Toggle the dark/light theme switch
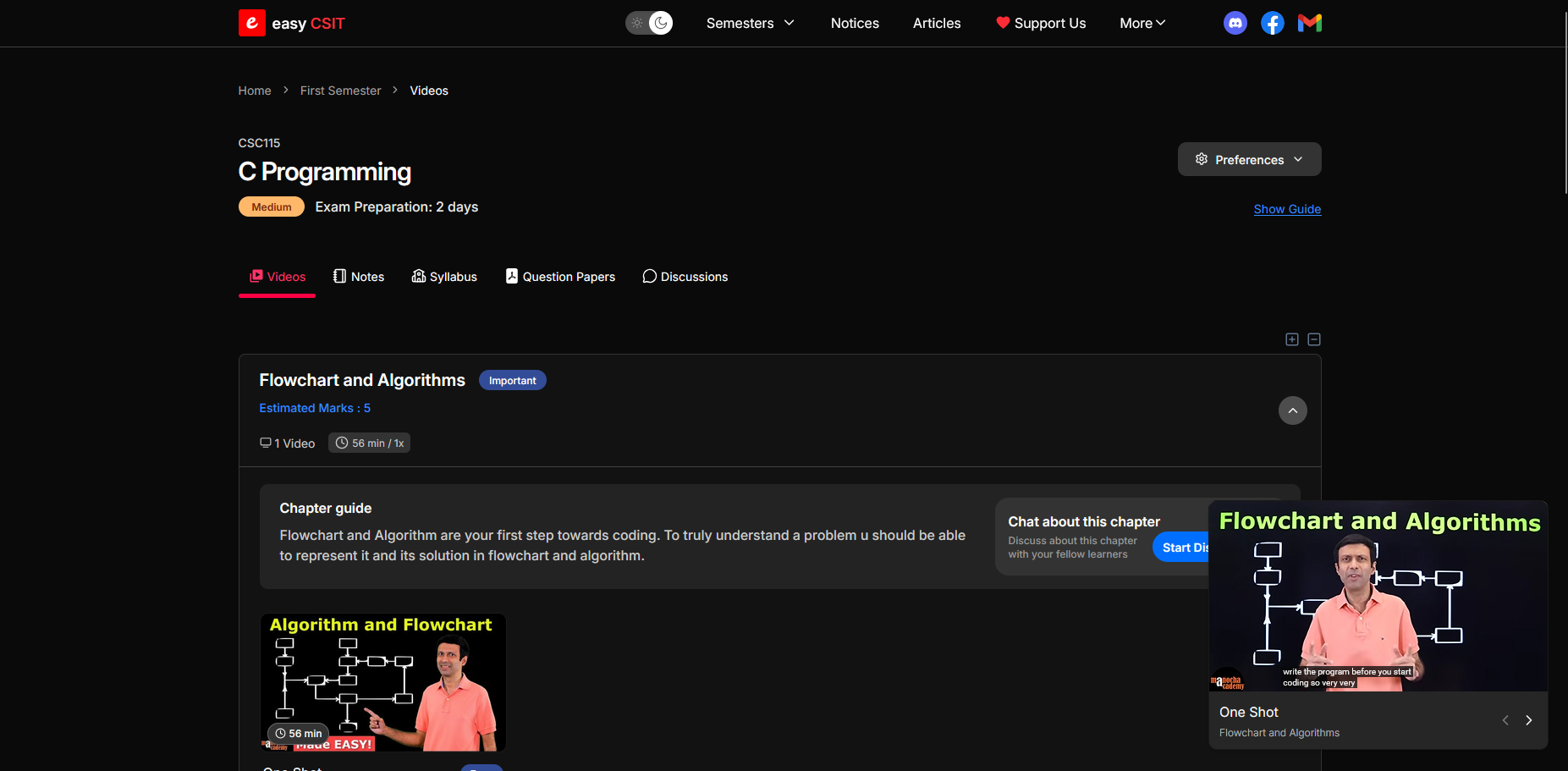This screenshot has height=771, width=1568. click(x=649, y=23)
